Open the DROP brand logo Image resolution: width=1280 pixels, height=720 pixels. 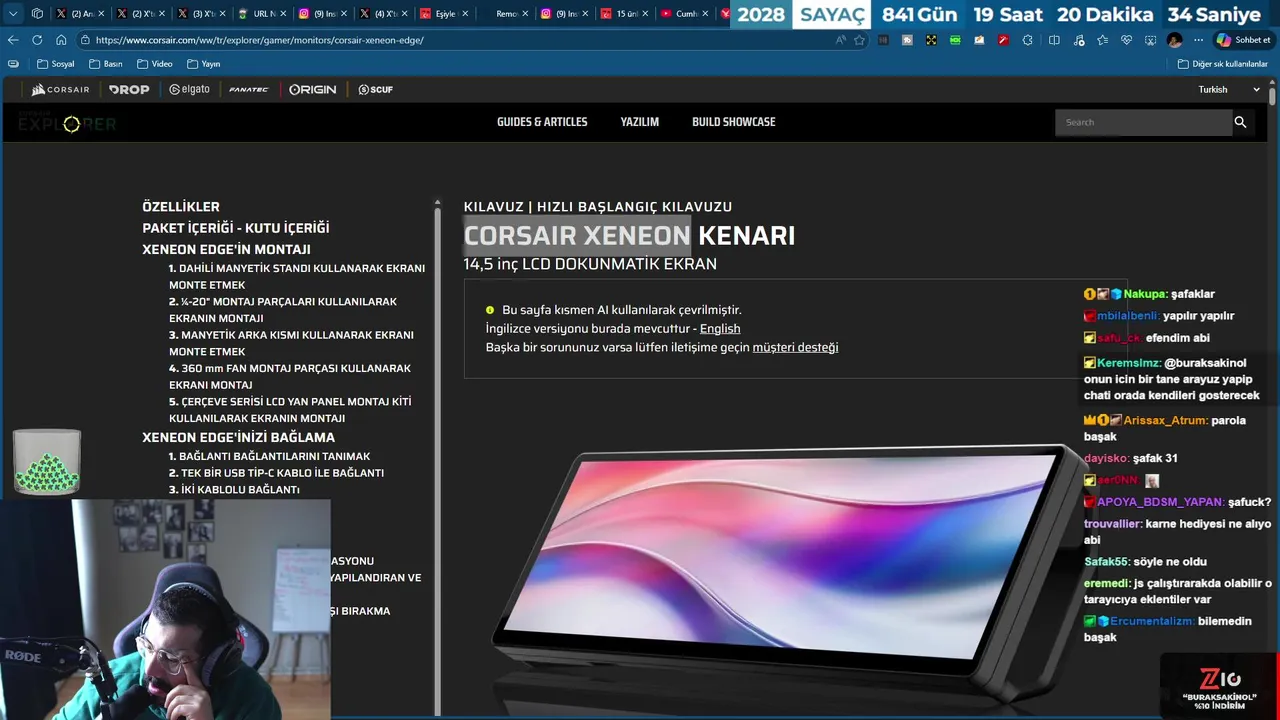(x=129, y=89)
